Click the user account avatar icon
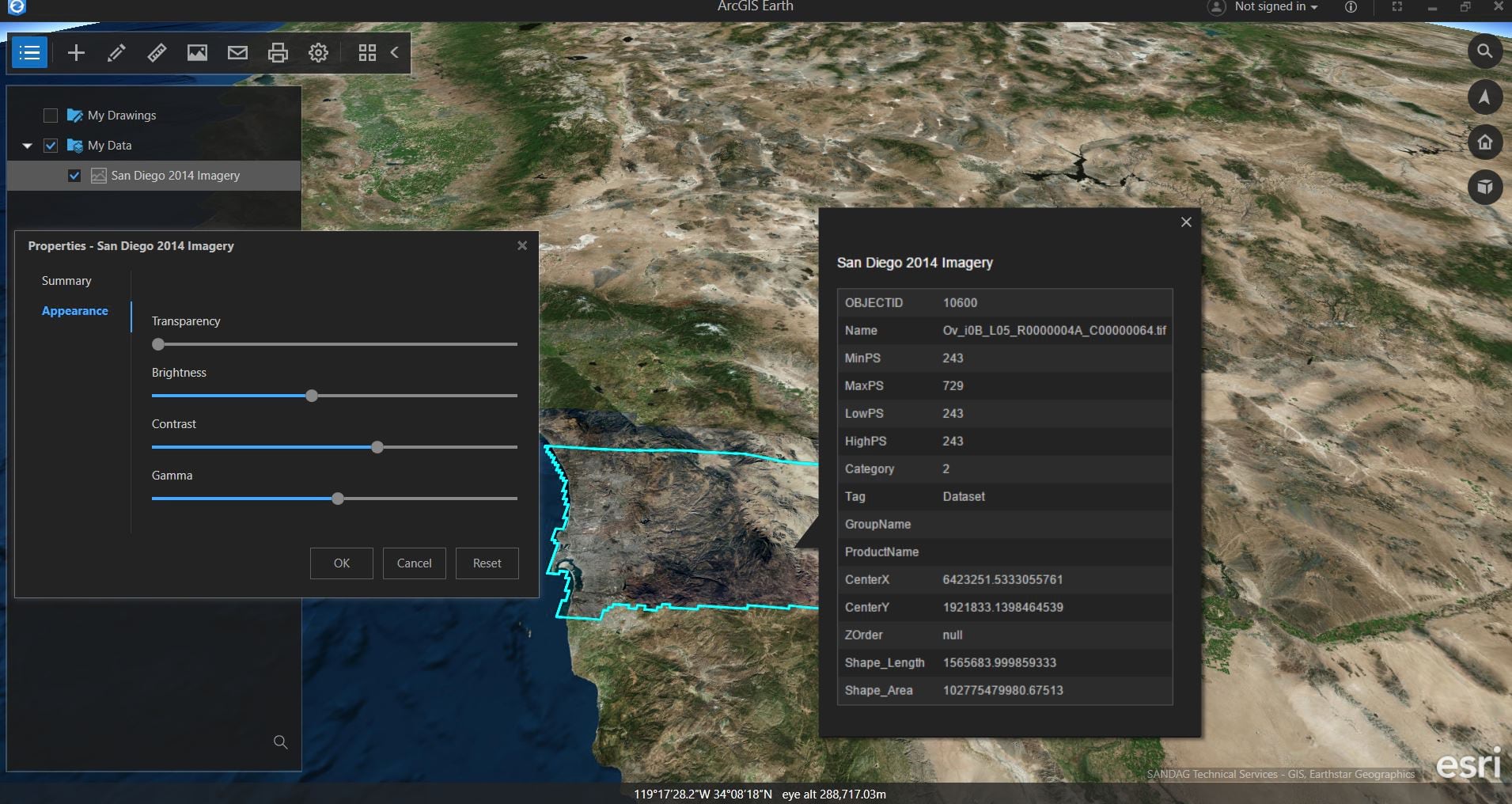 click(1216, 7)
